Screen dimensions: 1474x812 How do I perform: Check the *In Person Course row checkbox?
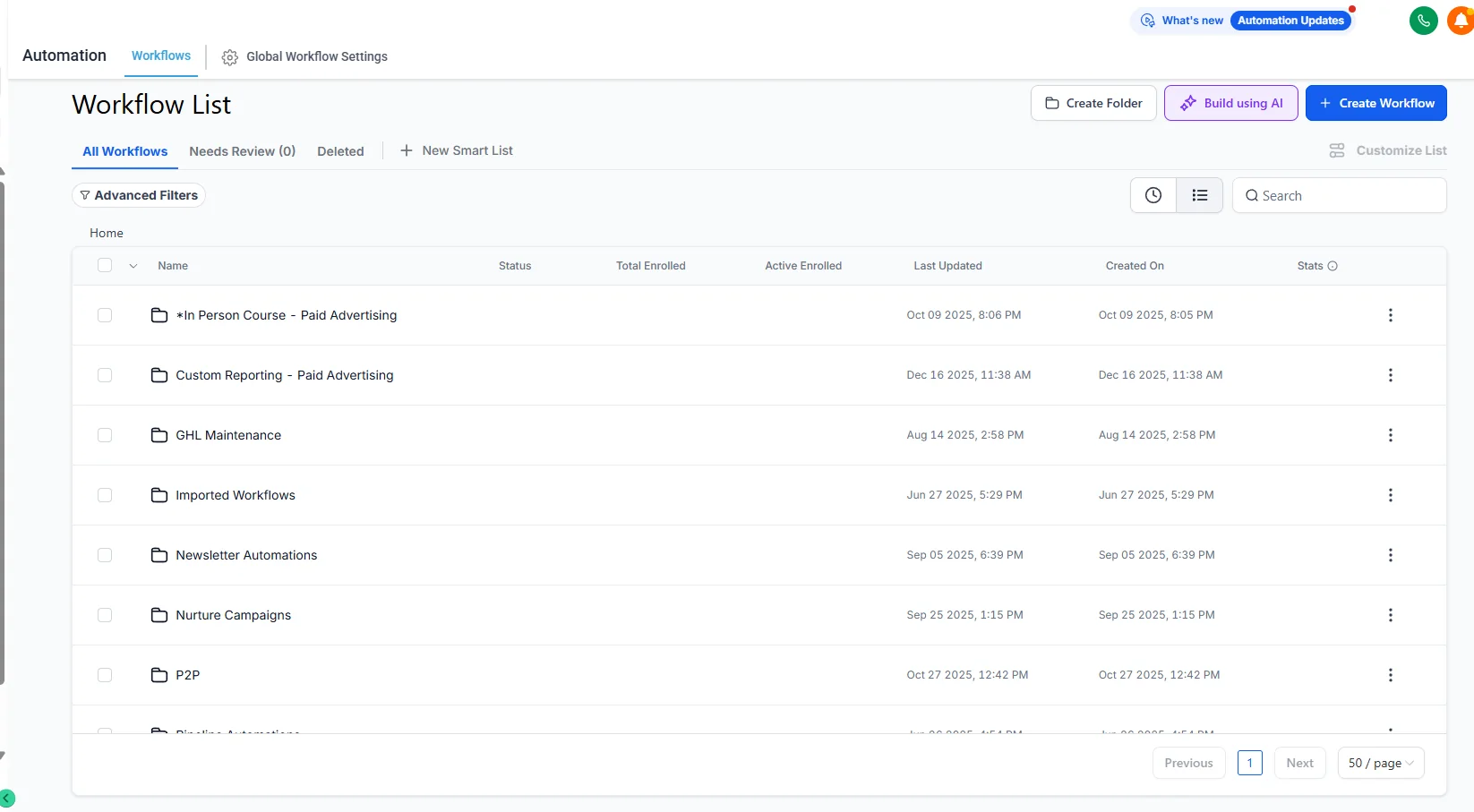click(x=105, y=315)
